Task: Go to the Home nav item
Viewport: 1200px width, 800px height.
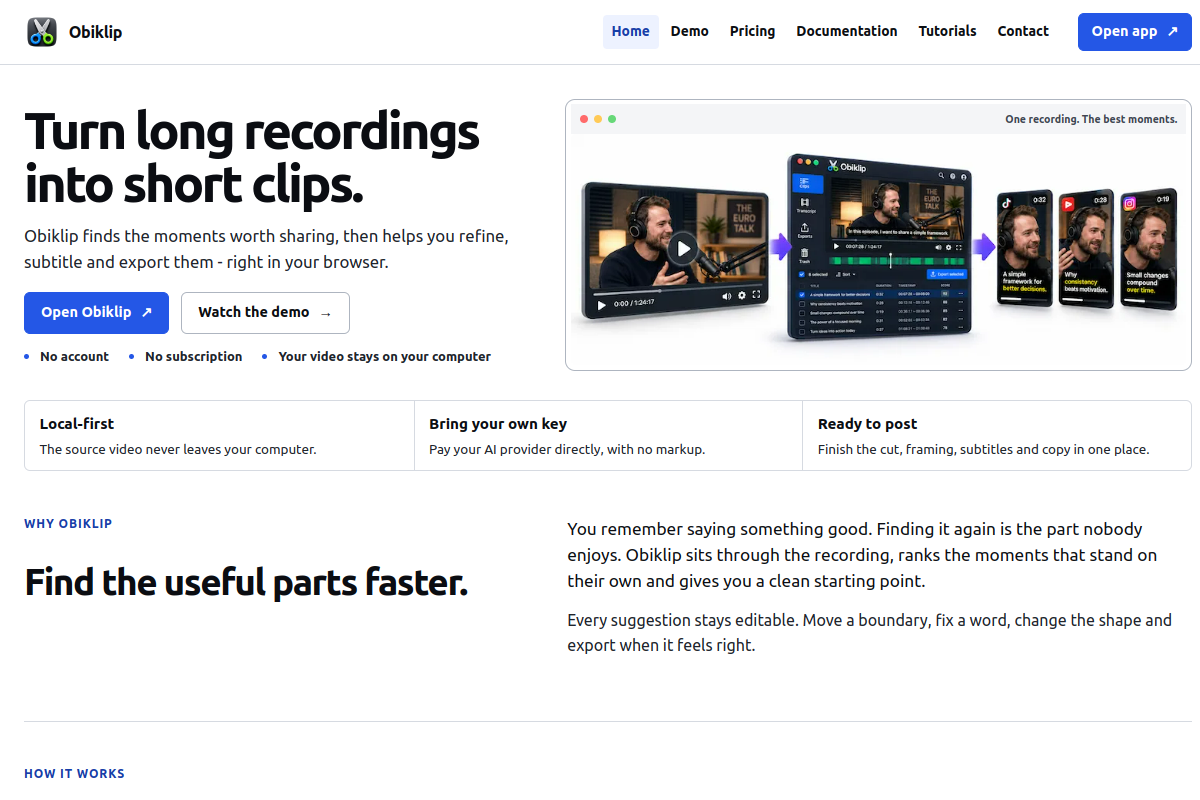Action: click(631, 31)
